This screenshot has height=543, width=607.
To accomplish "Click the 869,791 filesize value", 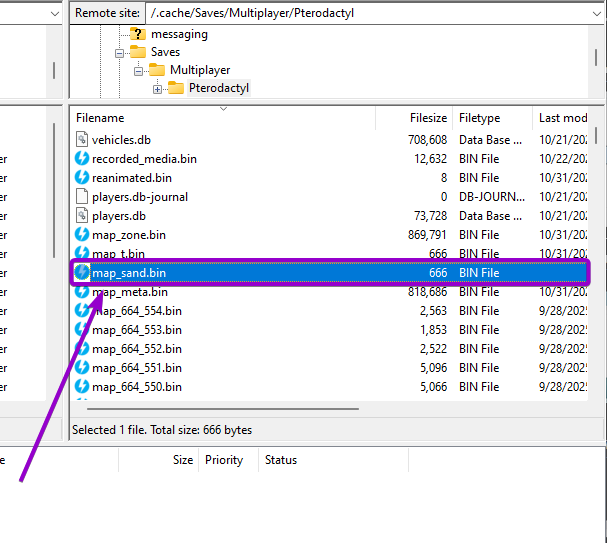I will (x=427, y=235).
